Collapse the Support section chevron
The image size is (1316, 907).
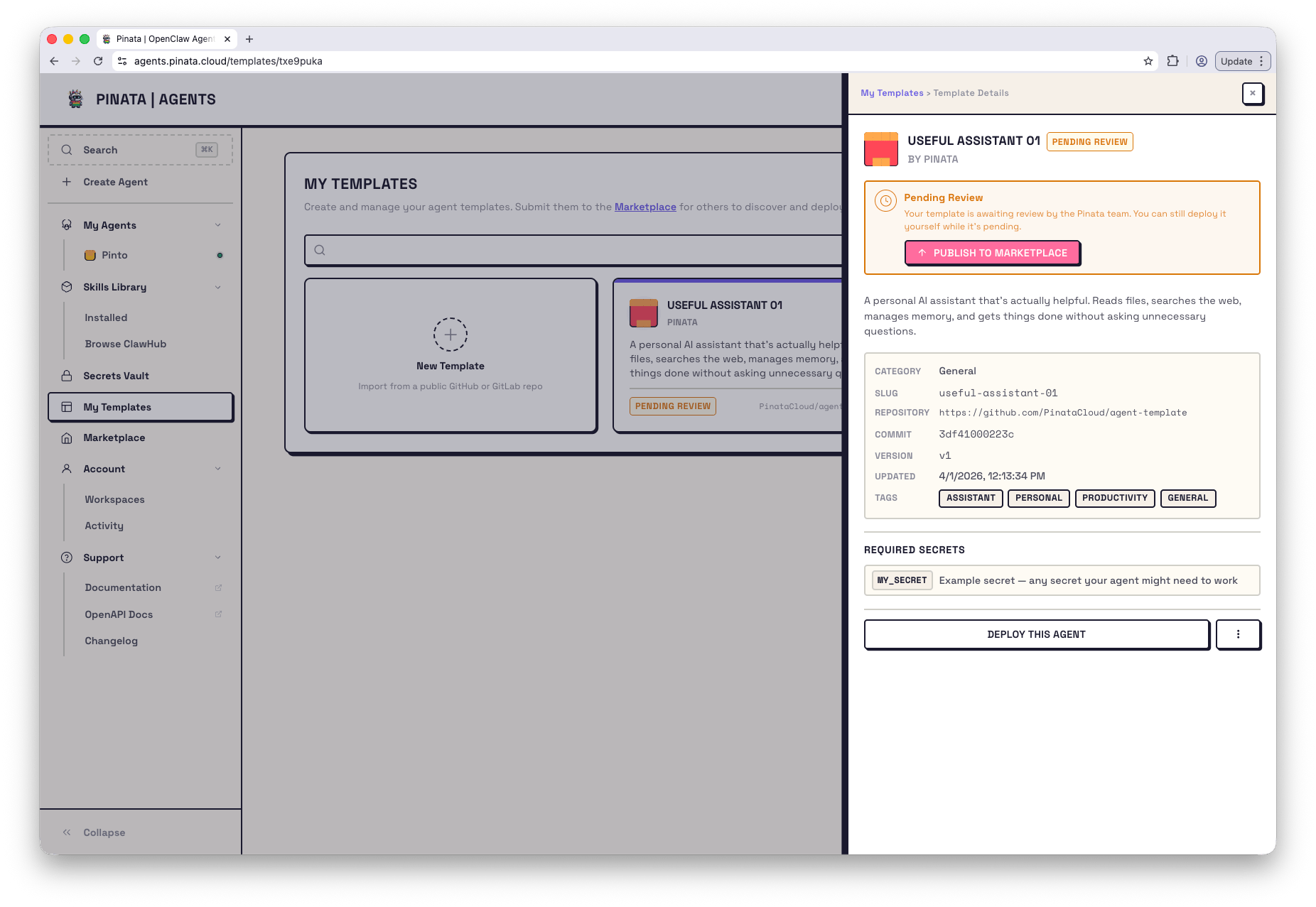click(218, 558)
